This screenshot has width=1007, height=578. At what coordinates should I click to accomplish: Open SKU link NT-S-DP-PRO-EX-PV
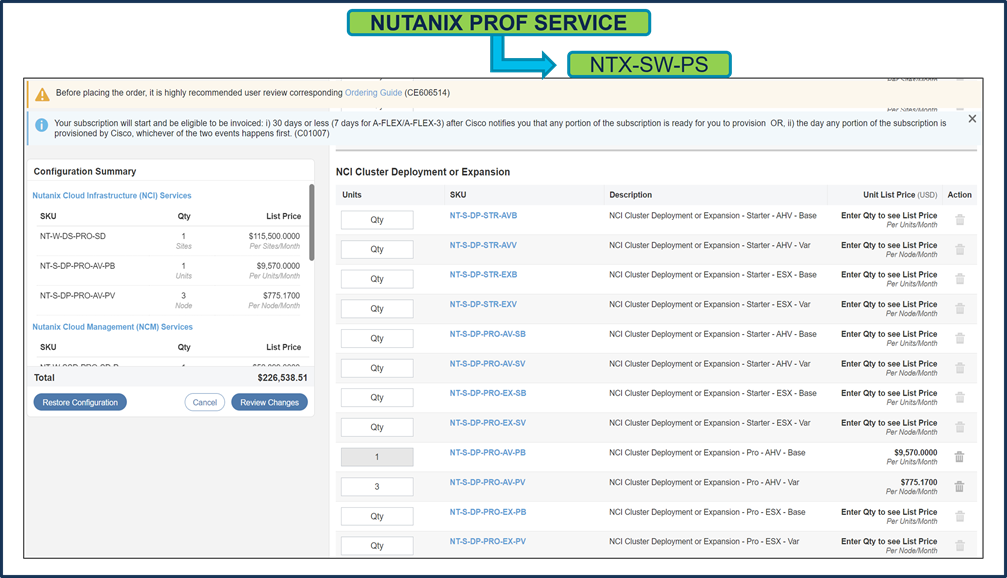(x=487, y=541)
